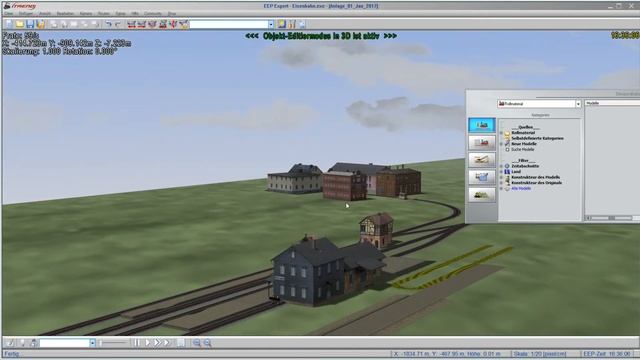Image resolution: width=640 pixels, height=360 pixels.
Task: Expand the Zeitabschnitte filter node
Action: [x=501, y=166]
